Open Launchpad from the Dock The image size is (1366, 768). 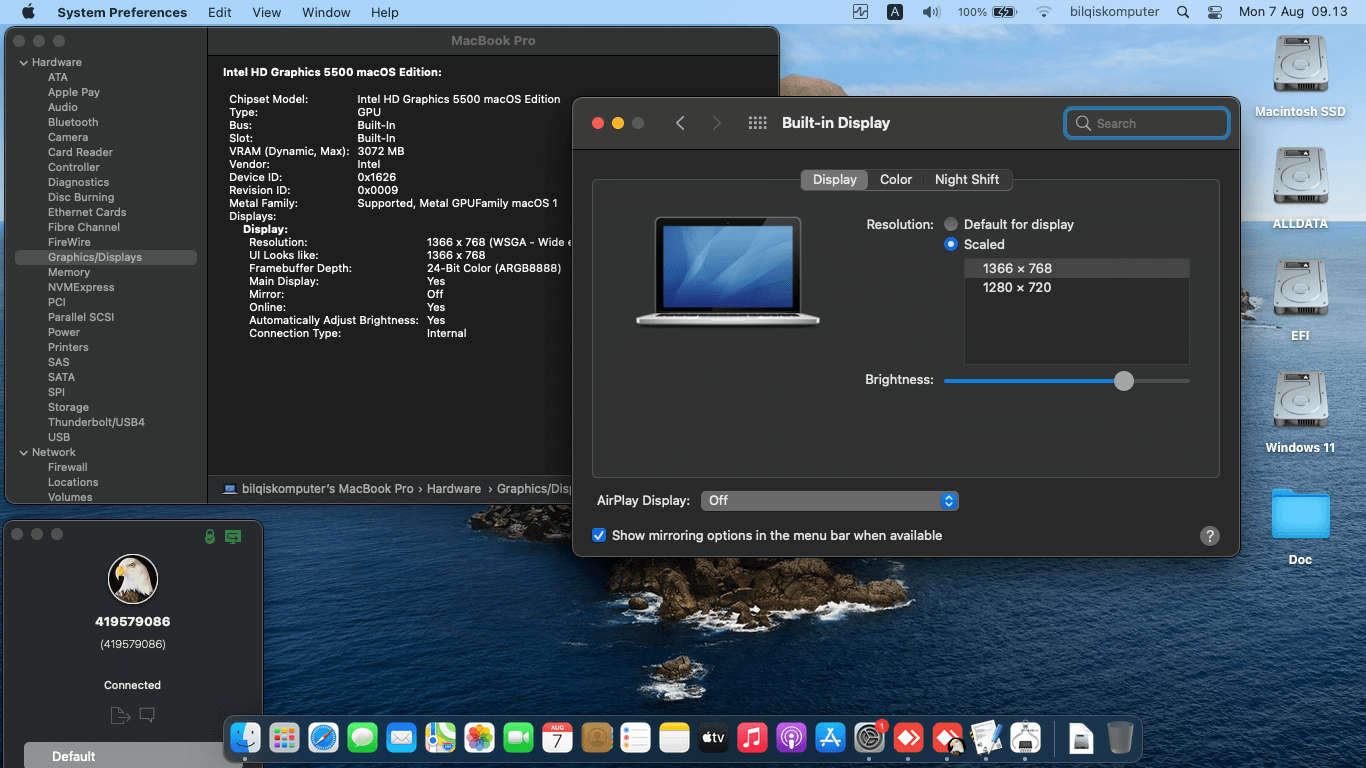point(285,738)
